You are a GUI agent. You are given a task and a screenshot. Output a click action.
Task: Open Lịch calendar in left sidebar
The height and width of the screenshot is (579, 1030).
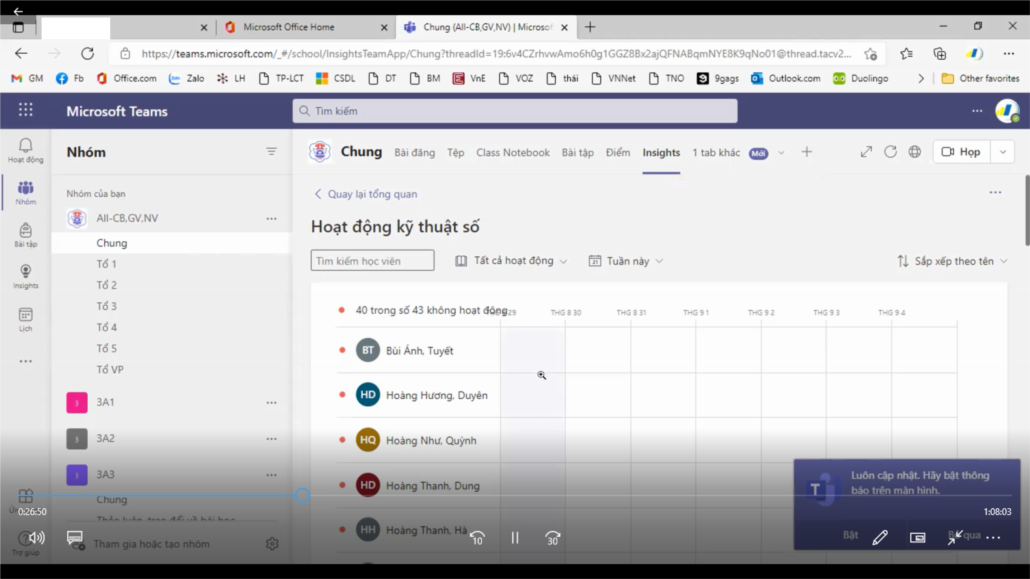pyautogui.click(x=25, y=319)
